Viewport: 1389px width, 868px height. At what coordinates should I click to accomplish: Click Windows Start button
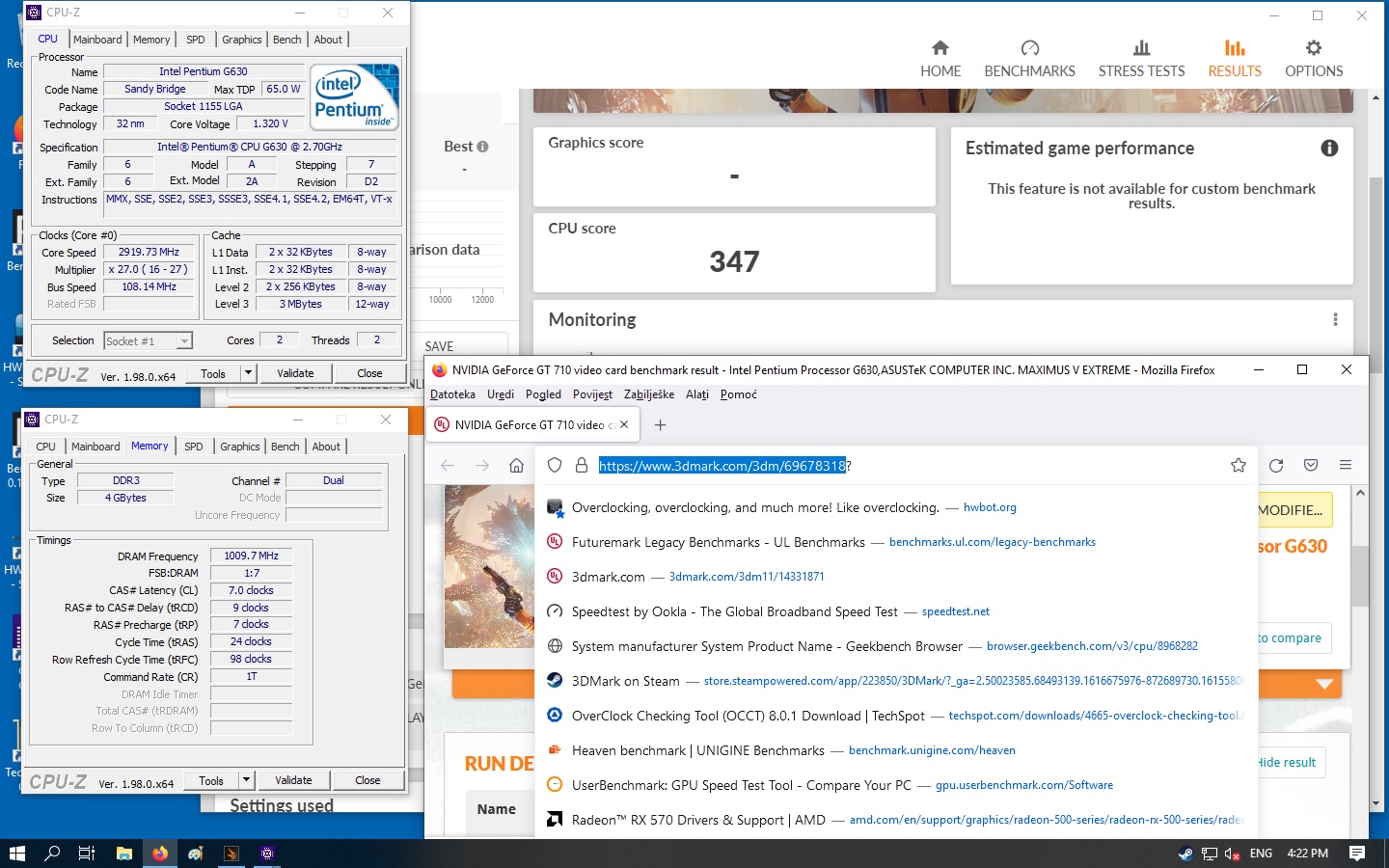(16, 854)
